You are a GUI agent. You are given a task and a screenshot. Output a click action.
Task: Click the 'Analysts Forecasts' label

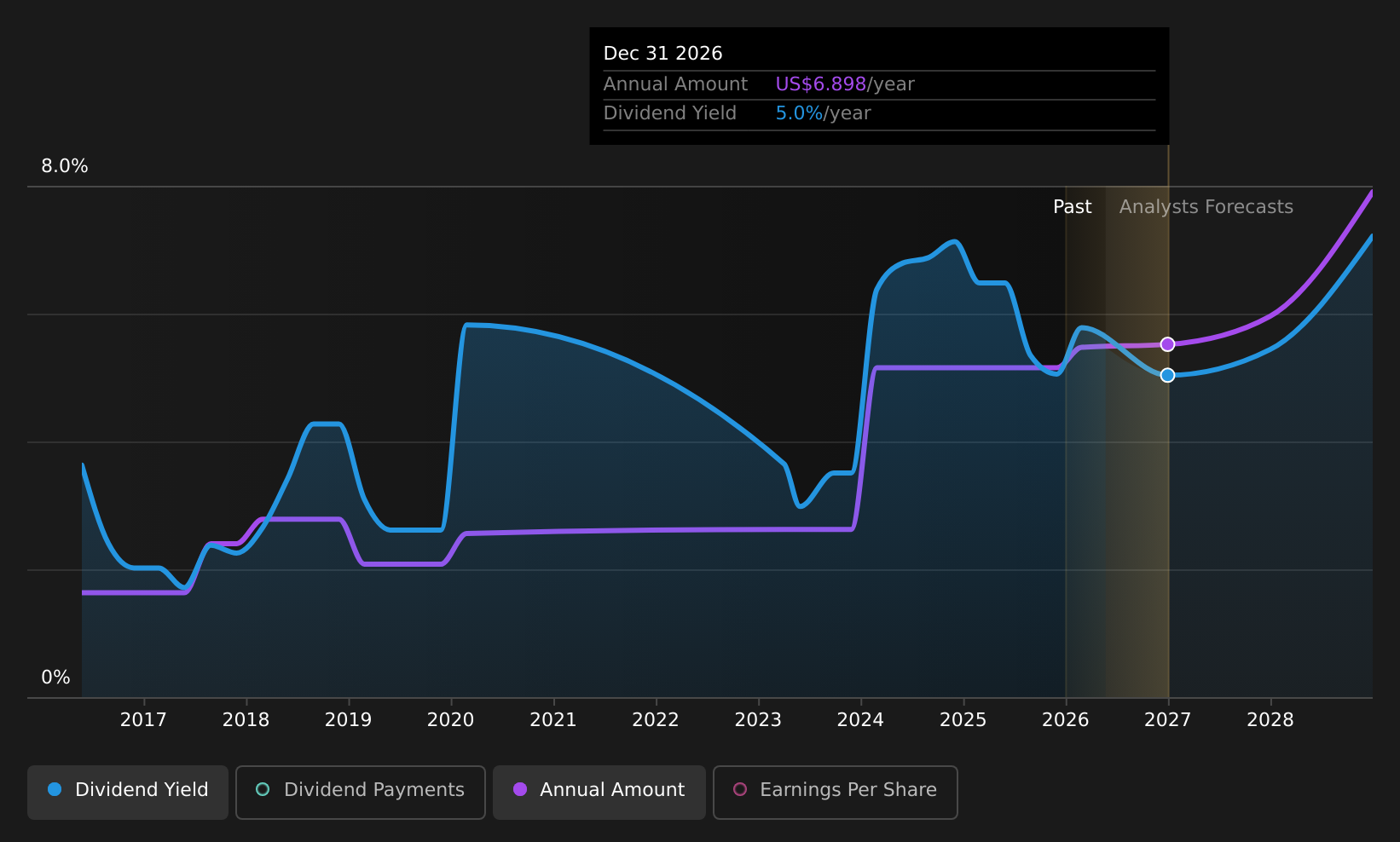point(1206,207)
